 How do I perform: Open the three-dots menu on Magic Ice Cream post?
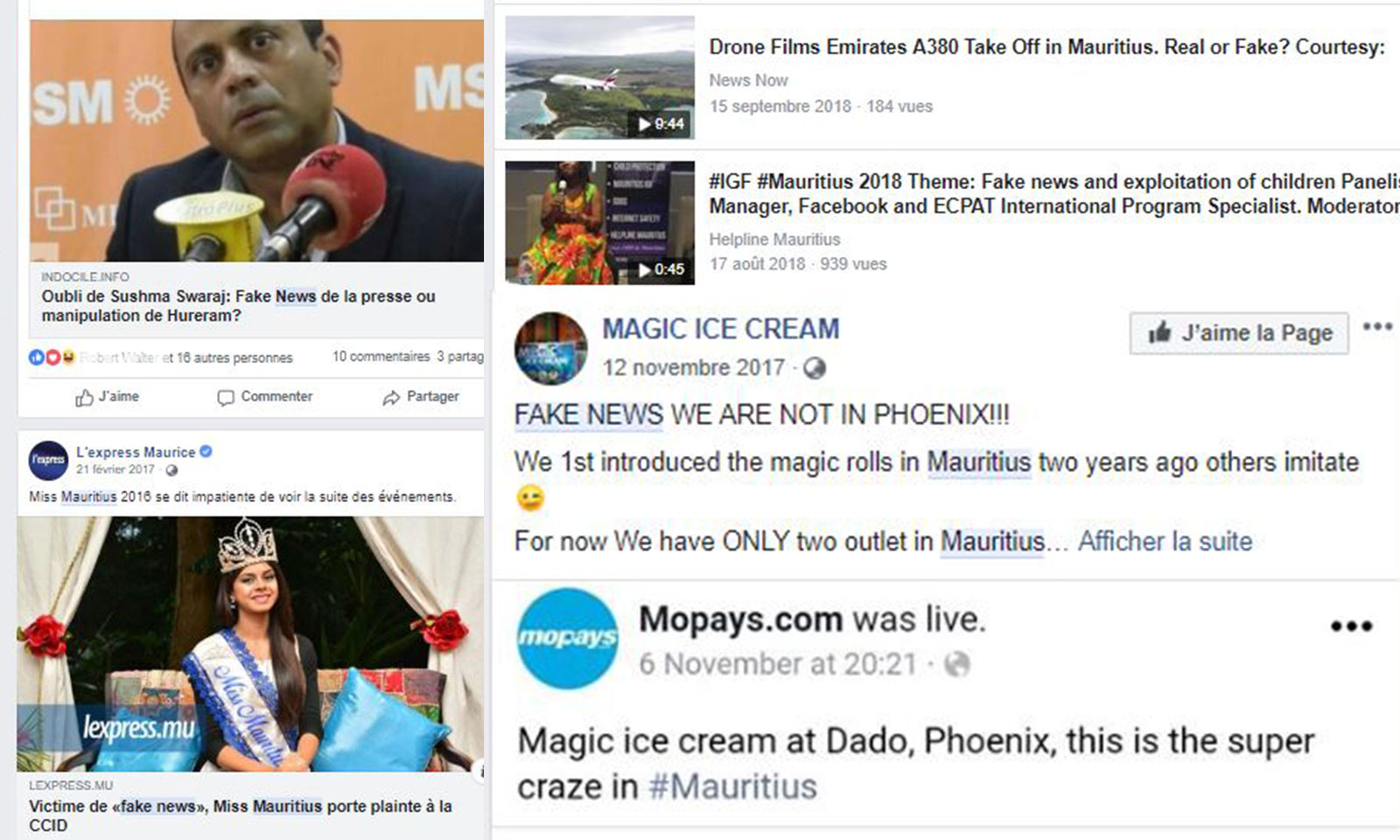(1377, 326)
